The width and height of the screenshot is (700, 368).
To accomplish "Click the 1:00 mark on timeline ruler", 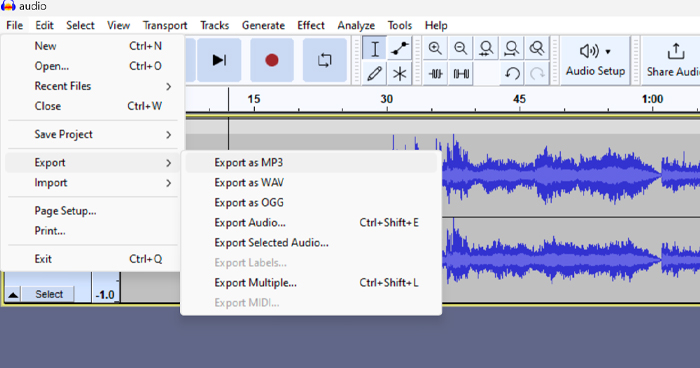I will (652, 99).
